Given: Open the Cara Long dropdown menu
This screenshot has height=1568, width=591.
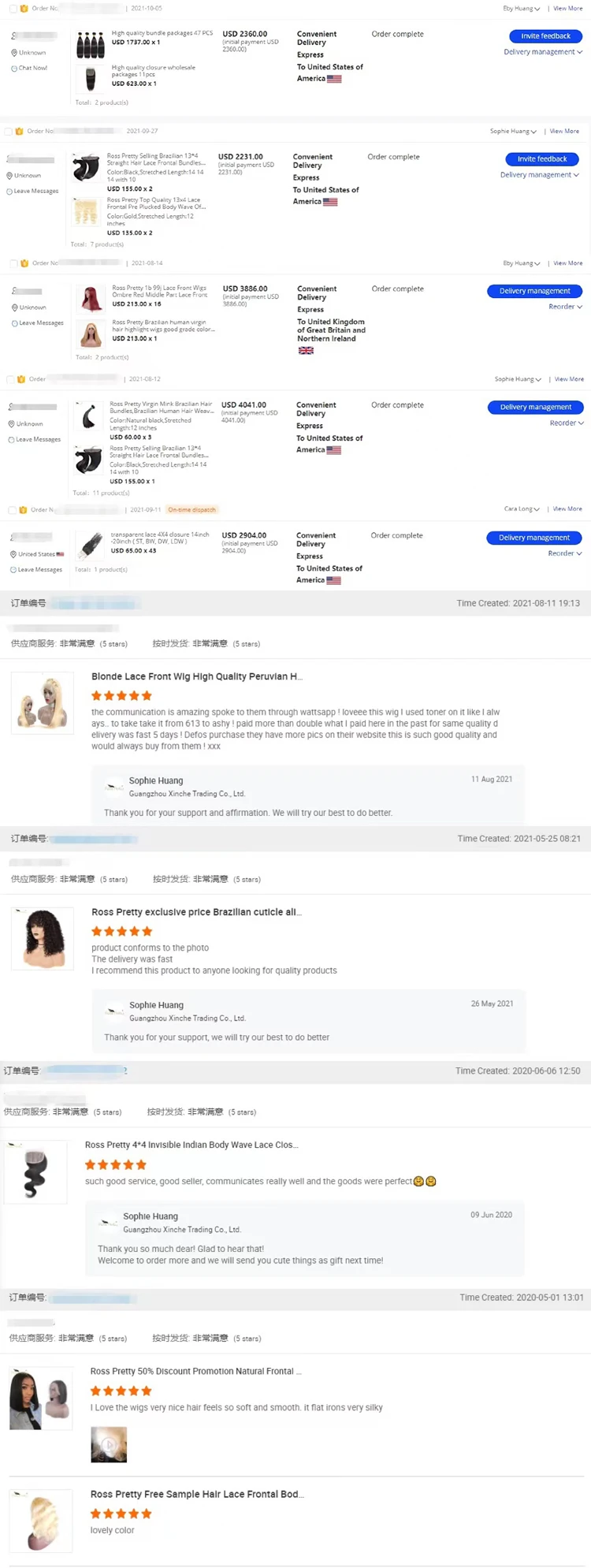Looking at the screenshot, I should pyautogui.click(x=522, y=509).
